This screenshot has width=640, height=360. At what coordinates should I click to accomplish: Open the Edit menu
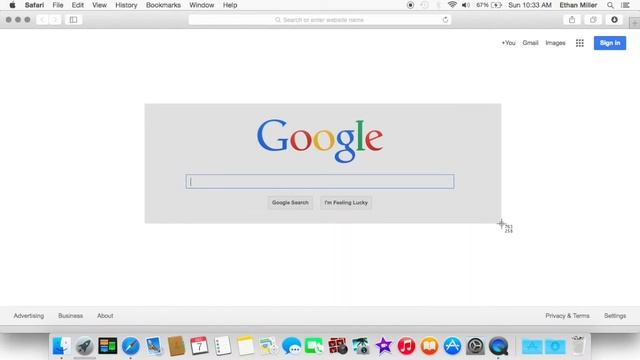click(78, 5)
